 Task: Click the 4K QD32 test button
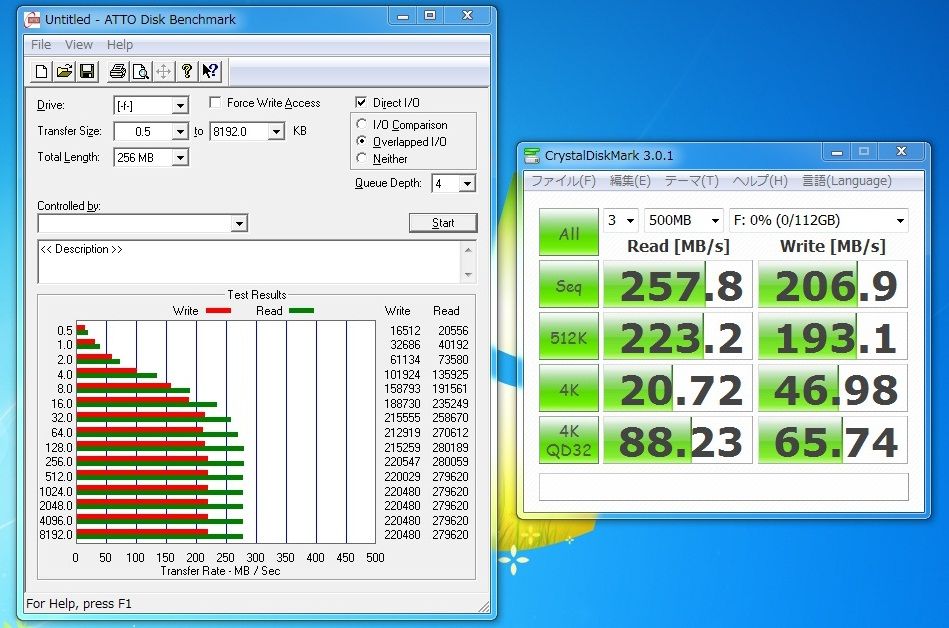(569, 440)
